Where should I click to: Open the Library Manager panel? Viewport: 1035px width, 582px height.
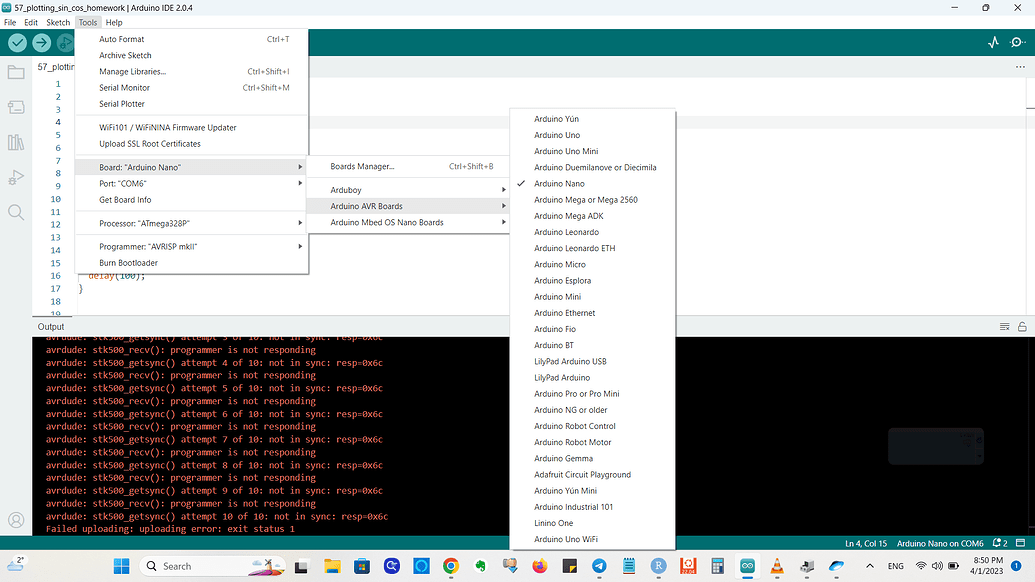tap(15, 140)
